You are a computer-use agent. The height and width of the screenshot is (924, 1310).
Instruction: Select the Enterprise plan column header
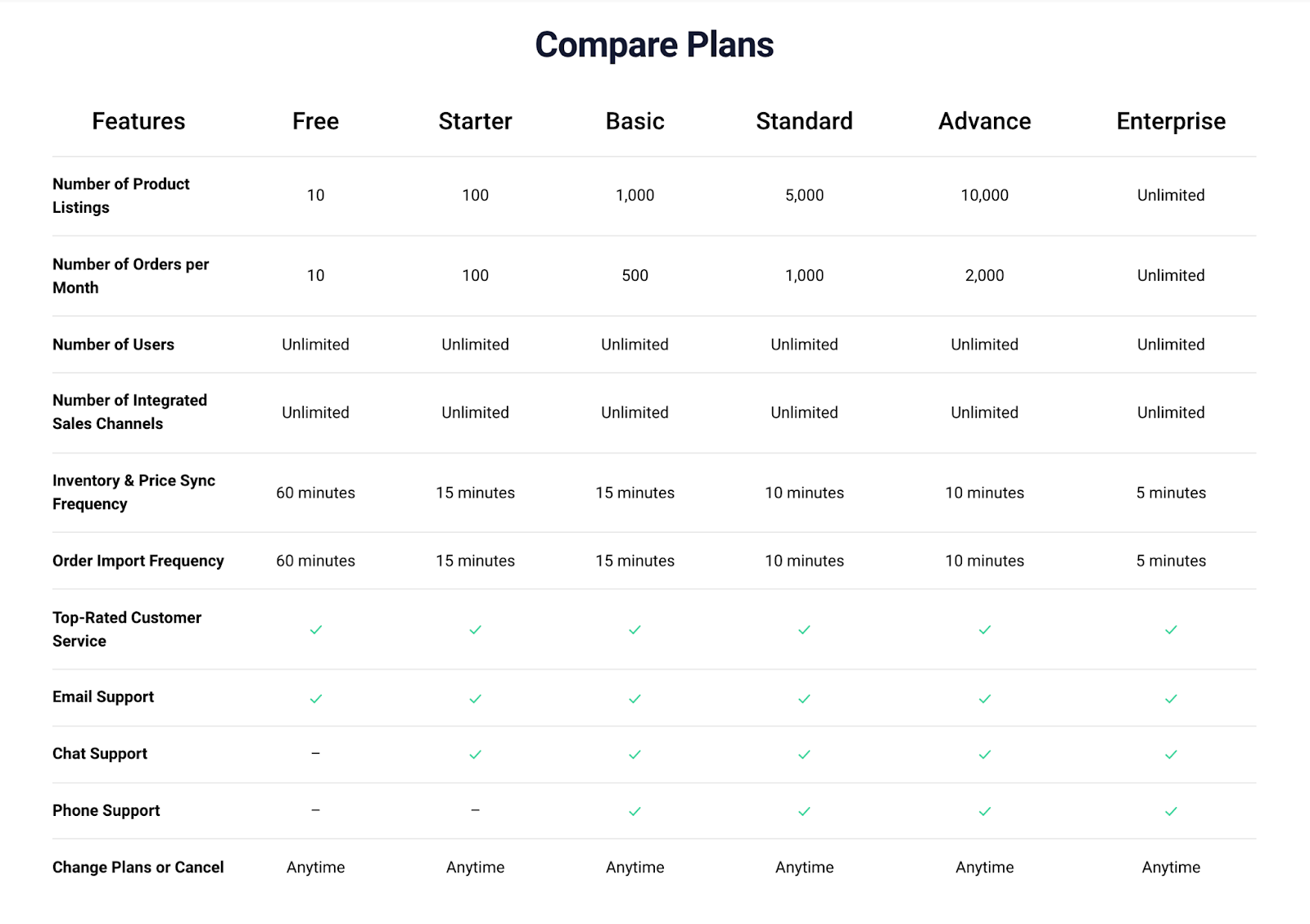pyautogui.click(x=1171, y=121)
